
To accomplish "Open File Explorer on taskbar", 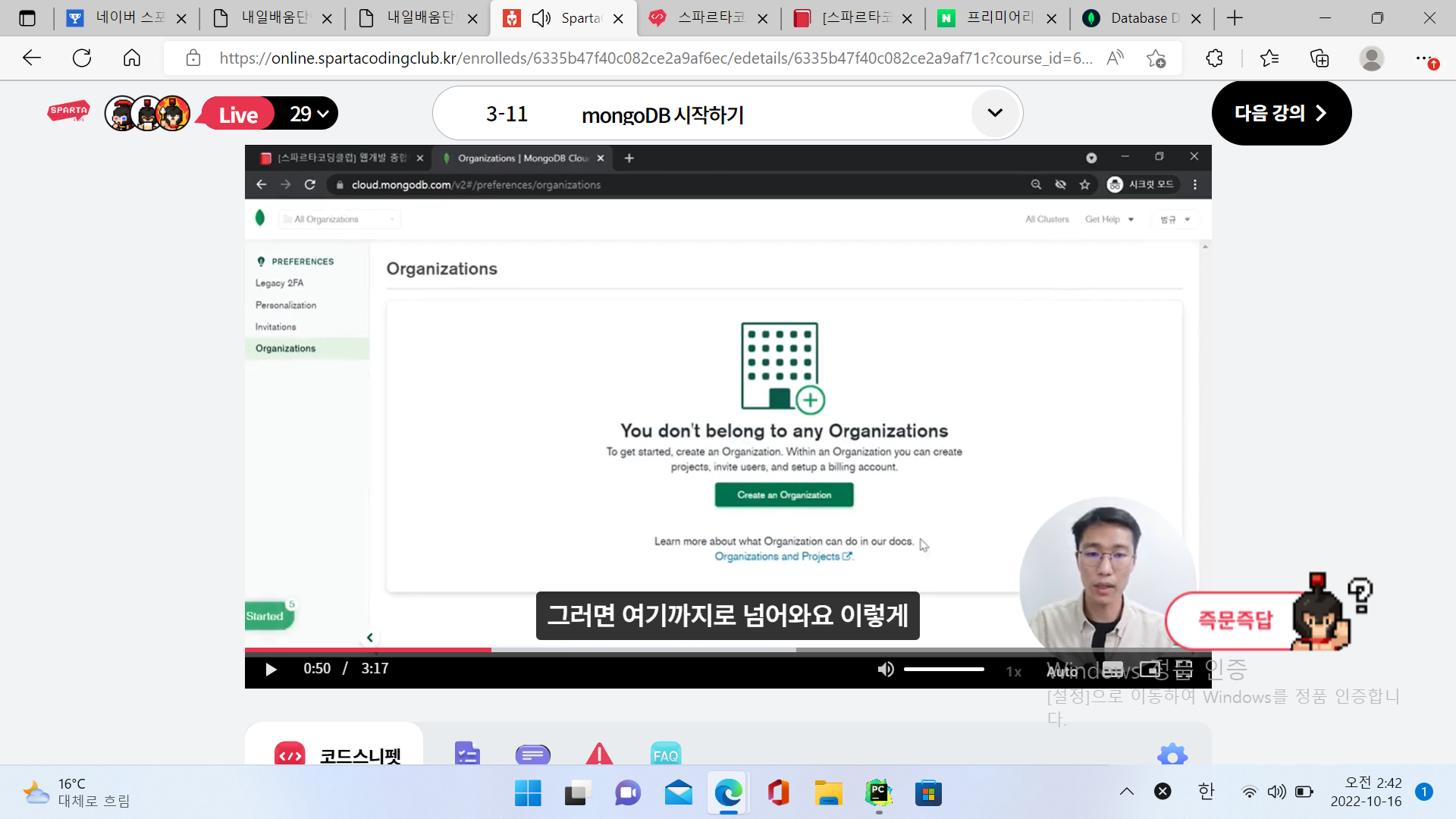I will coord(828,793).
